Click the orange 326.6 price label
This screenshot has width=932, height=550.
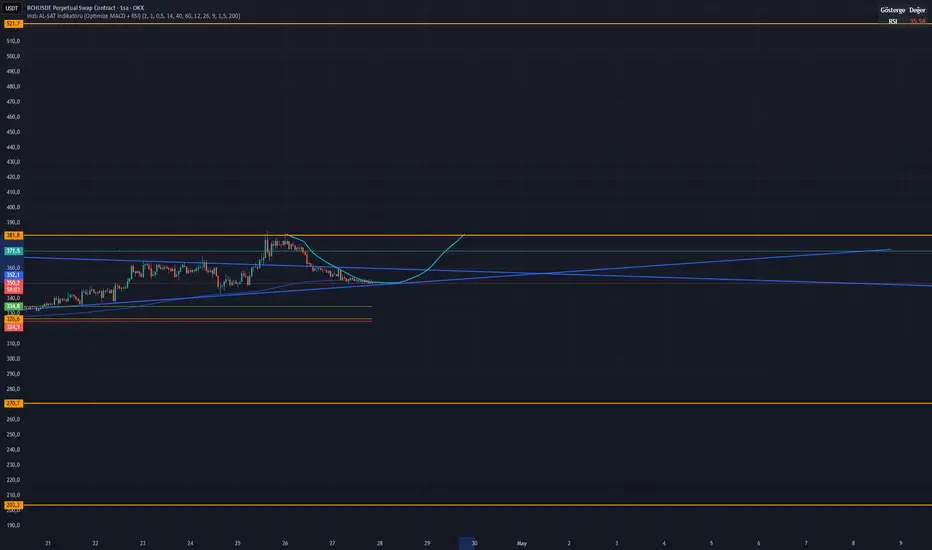click(x=13, y=319)
